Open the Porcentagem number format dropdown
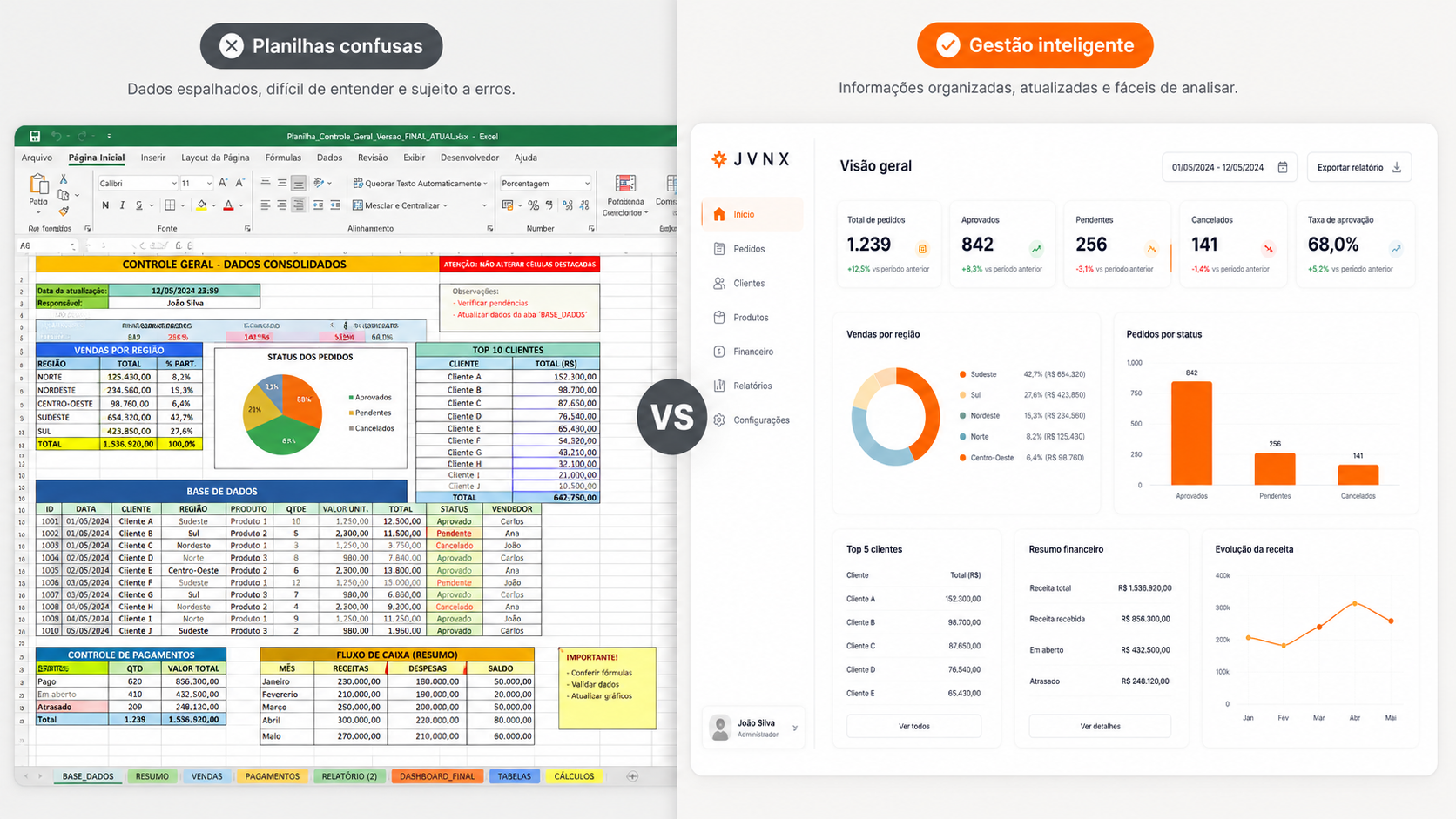Screen dimensions: 1456x819 [x=545, y=183]
